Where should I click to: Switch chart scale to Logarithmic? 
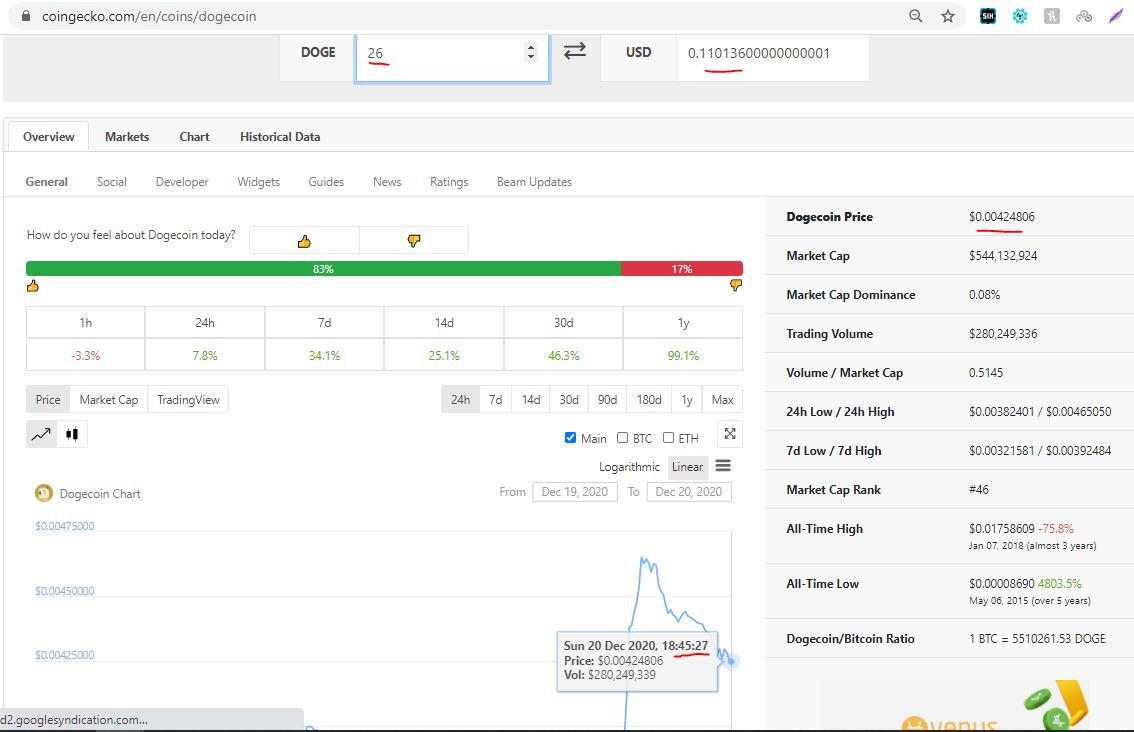pos(629,467)
